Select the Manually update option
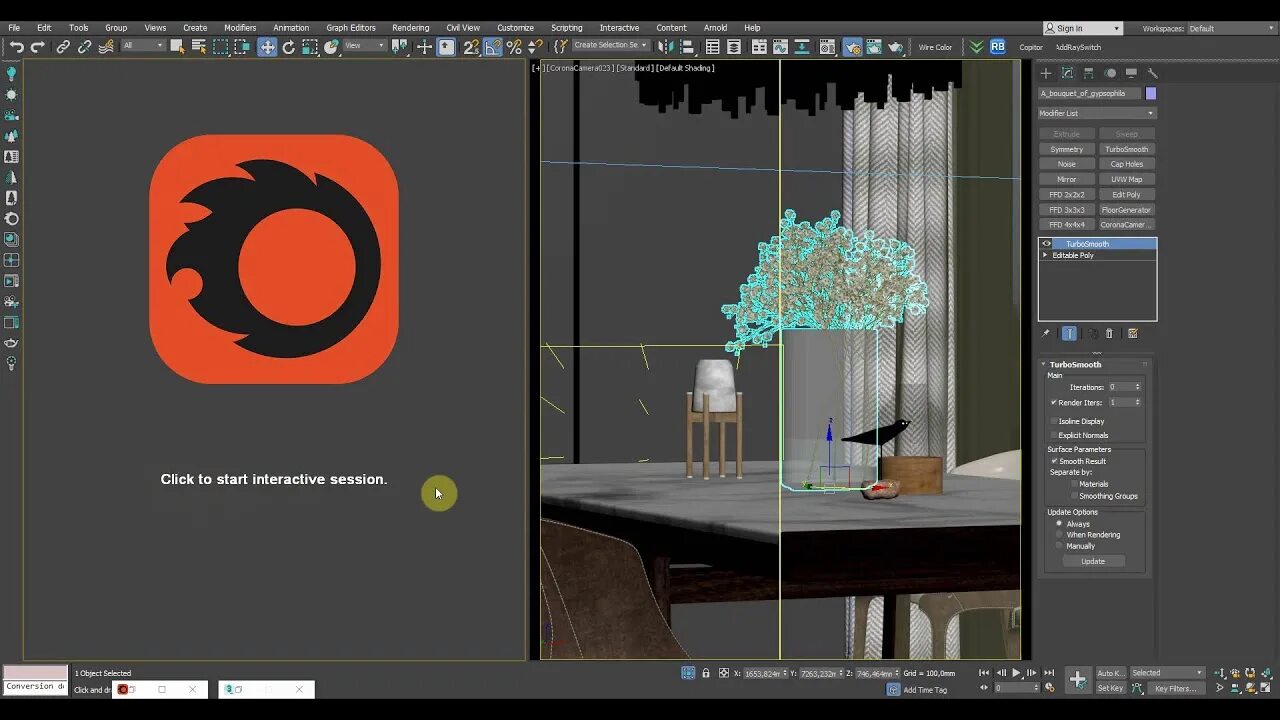Image resolution: width=1280 pixels, height=720 pixels. click(1059, 546)
